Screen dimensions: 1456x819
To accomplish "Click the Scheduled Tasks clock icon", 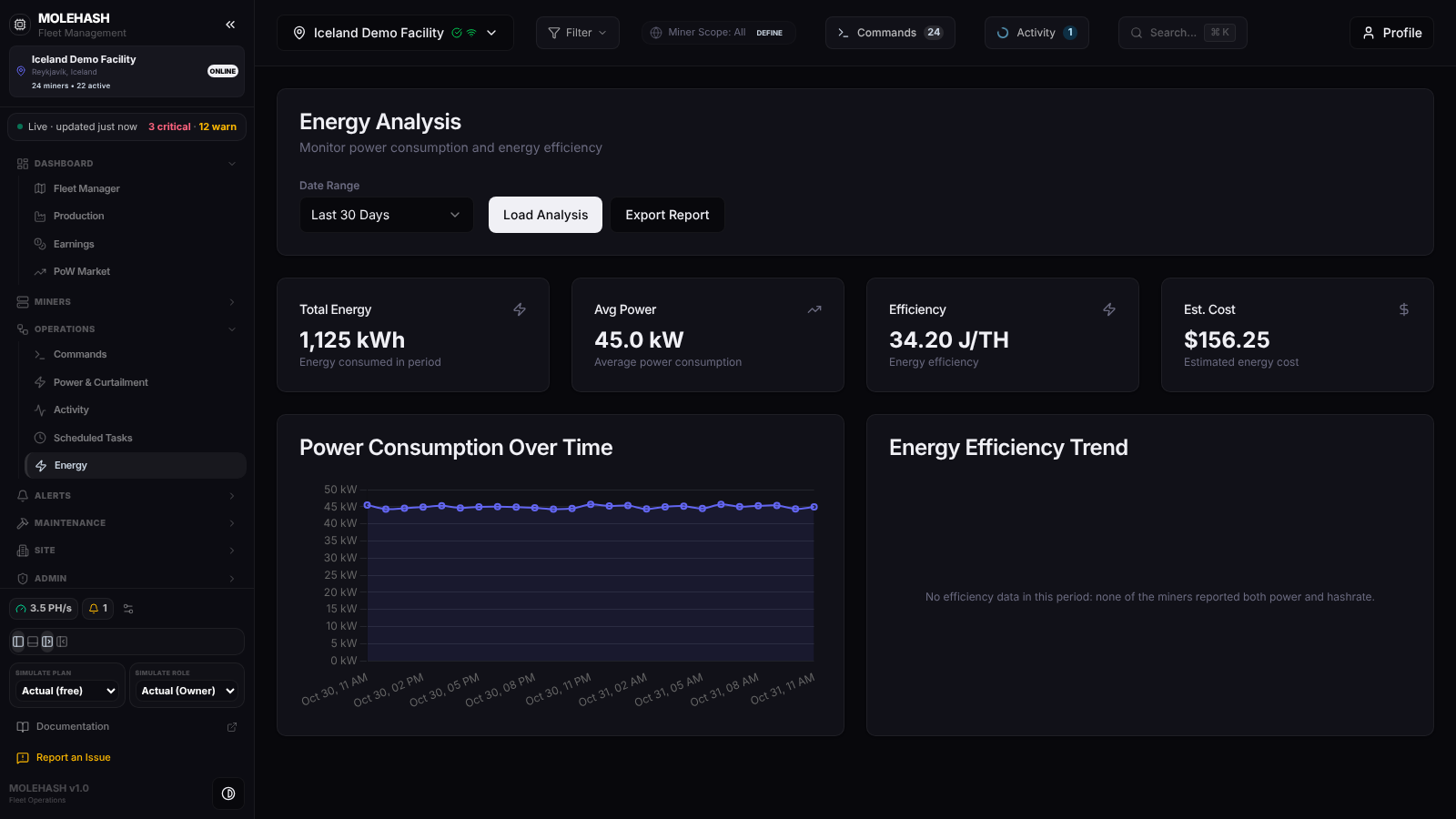I will (40, 438).
